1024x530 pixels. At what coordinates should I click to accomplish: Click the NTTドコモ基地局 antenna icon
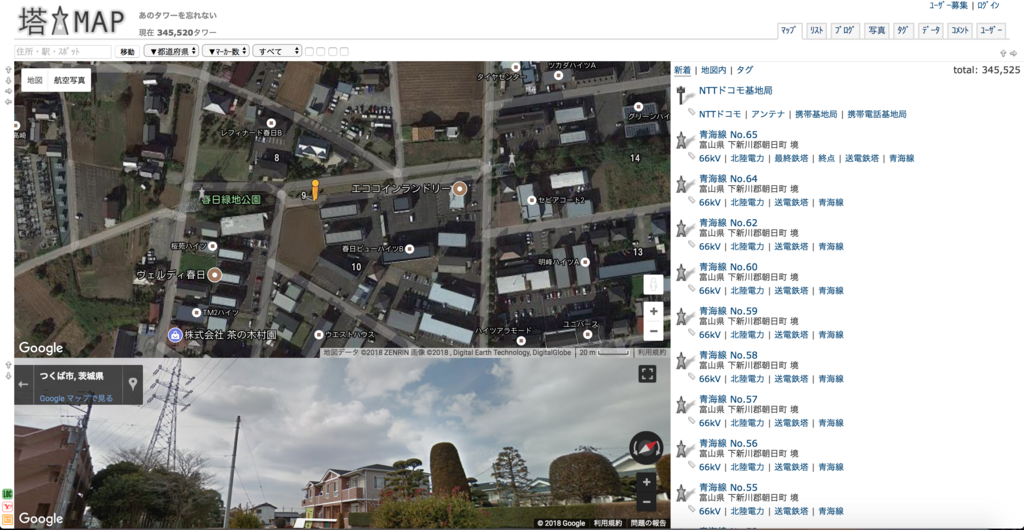pos(684,96)
